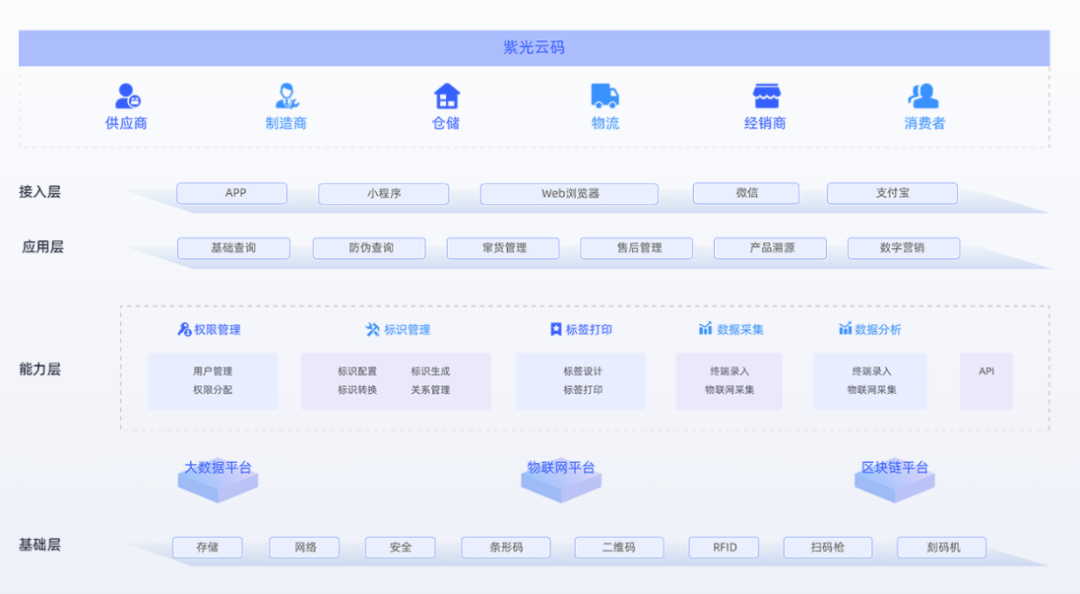
Task: Select the 区块链平台 cube icon
Action: pos(895,480)
